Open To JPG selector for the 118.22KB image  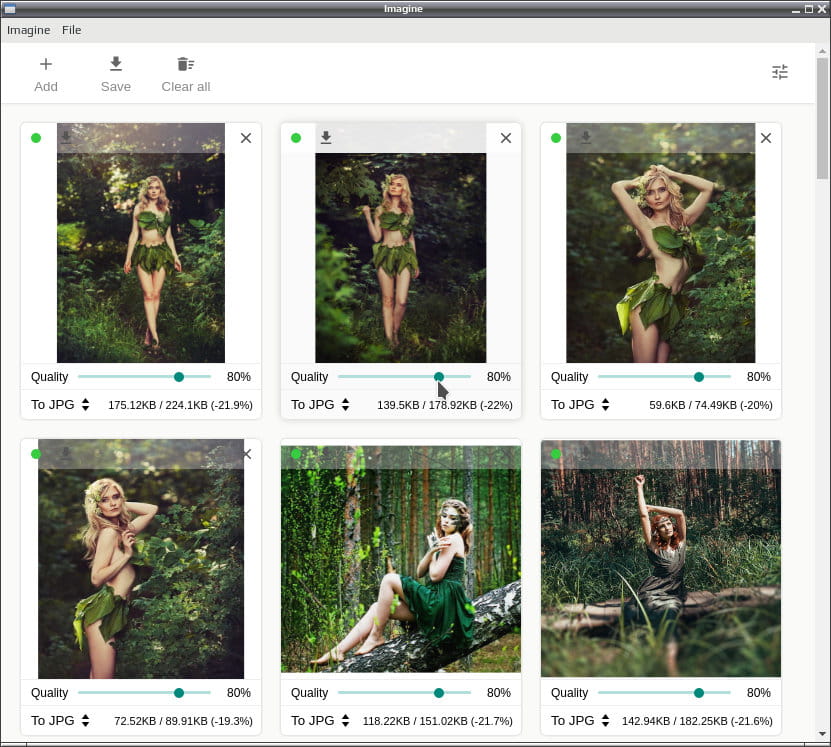(320, 721)
